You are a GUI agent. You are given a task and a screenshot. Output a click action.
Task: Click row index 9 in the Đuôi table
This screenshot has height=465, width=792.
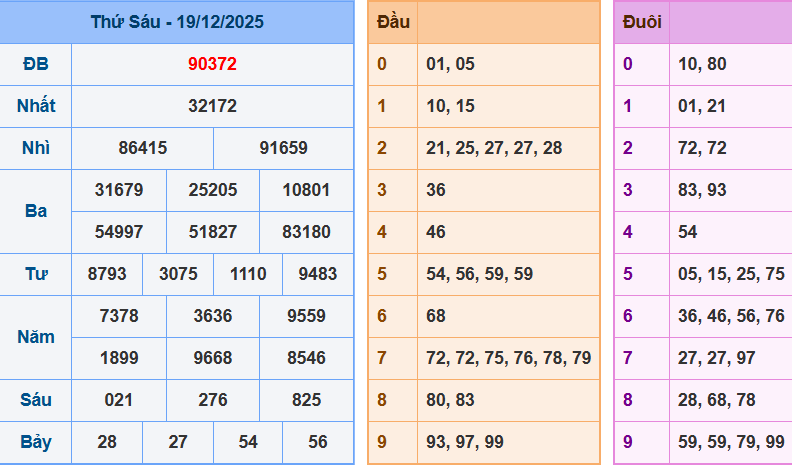[627, 442]
